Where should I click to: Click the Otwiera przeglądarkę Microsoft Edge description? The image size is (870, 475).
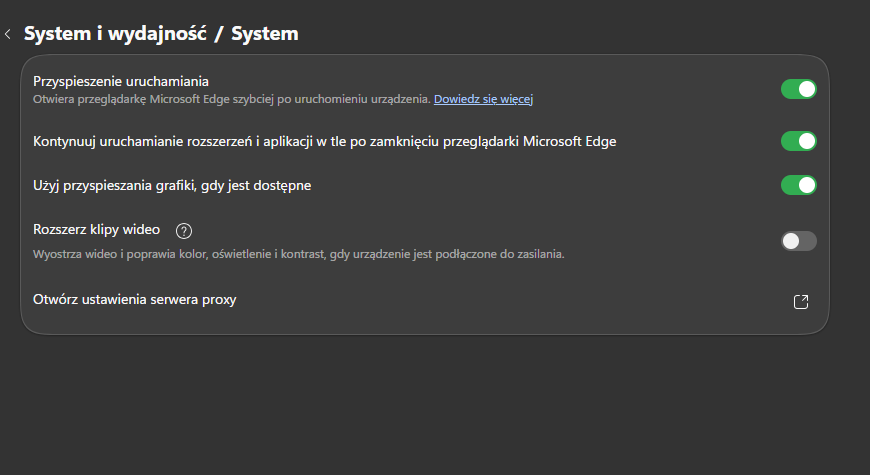point(232,99)
